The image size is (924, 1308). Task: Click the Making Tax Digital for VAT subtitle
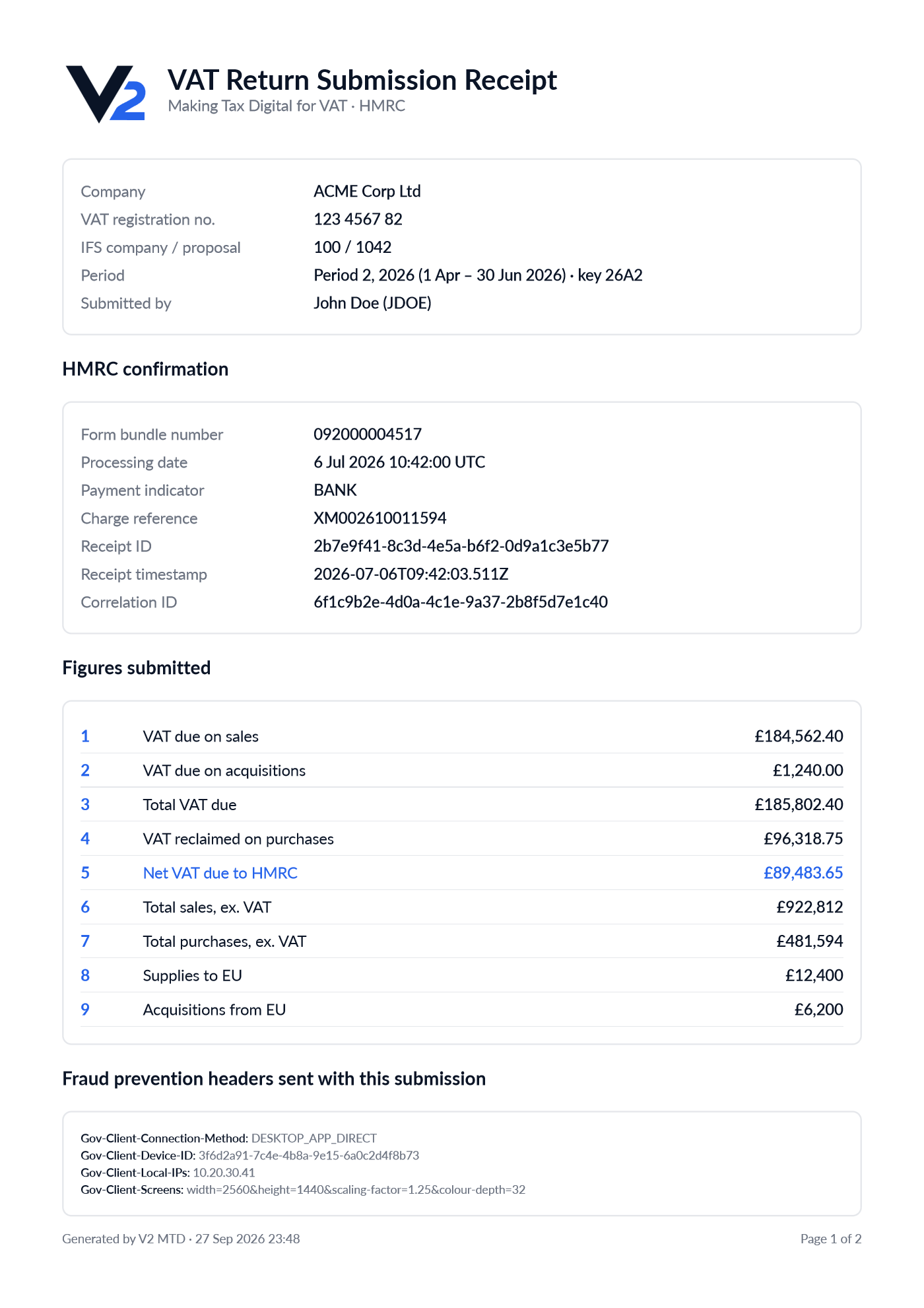click(x=286, y=106)
